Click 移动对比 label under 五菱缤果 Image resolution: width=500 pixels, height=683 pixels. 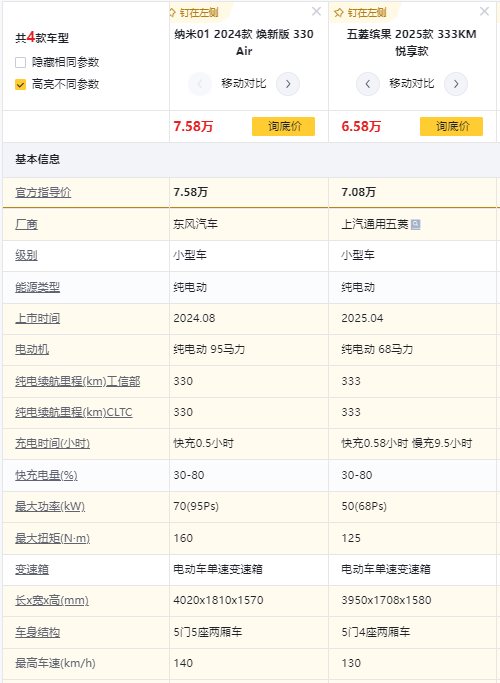pos(412,84)
